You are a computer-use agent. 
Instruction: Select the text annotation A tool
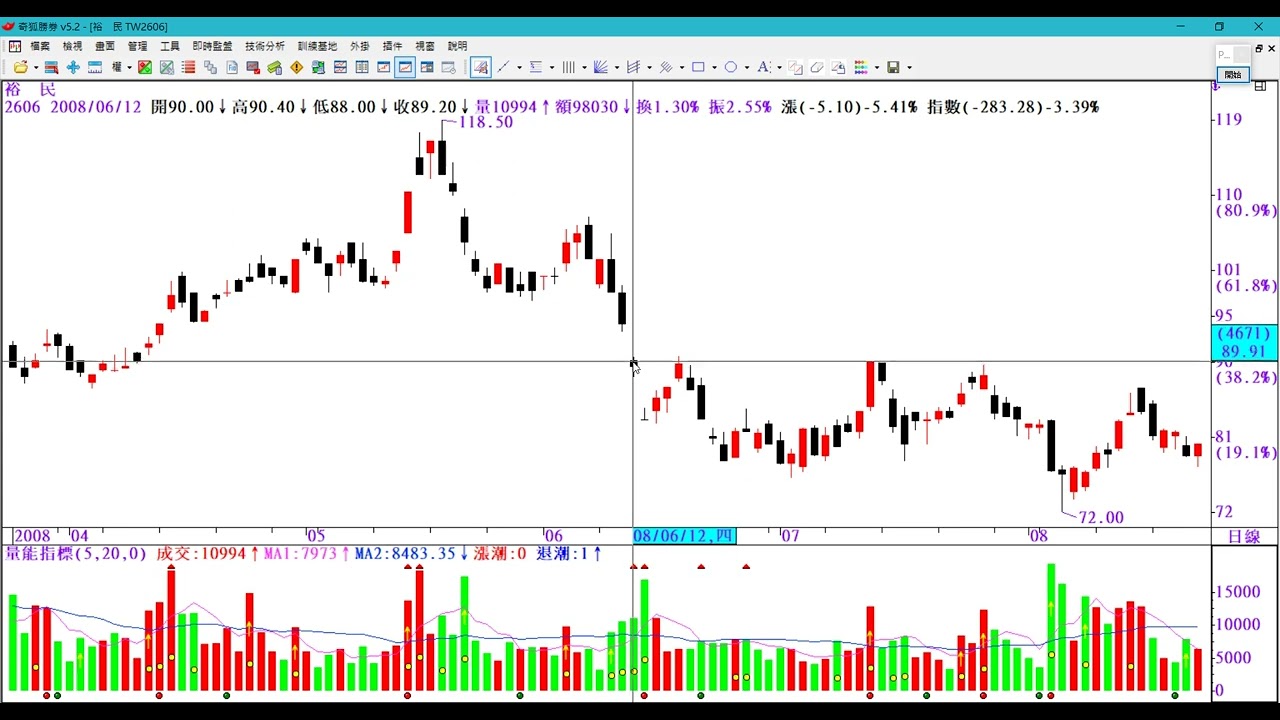764,67
